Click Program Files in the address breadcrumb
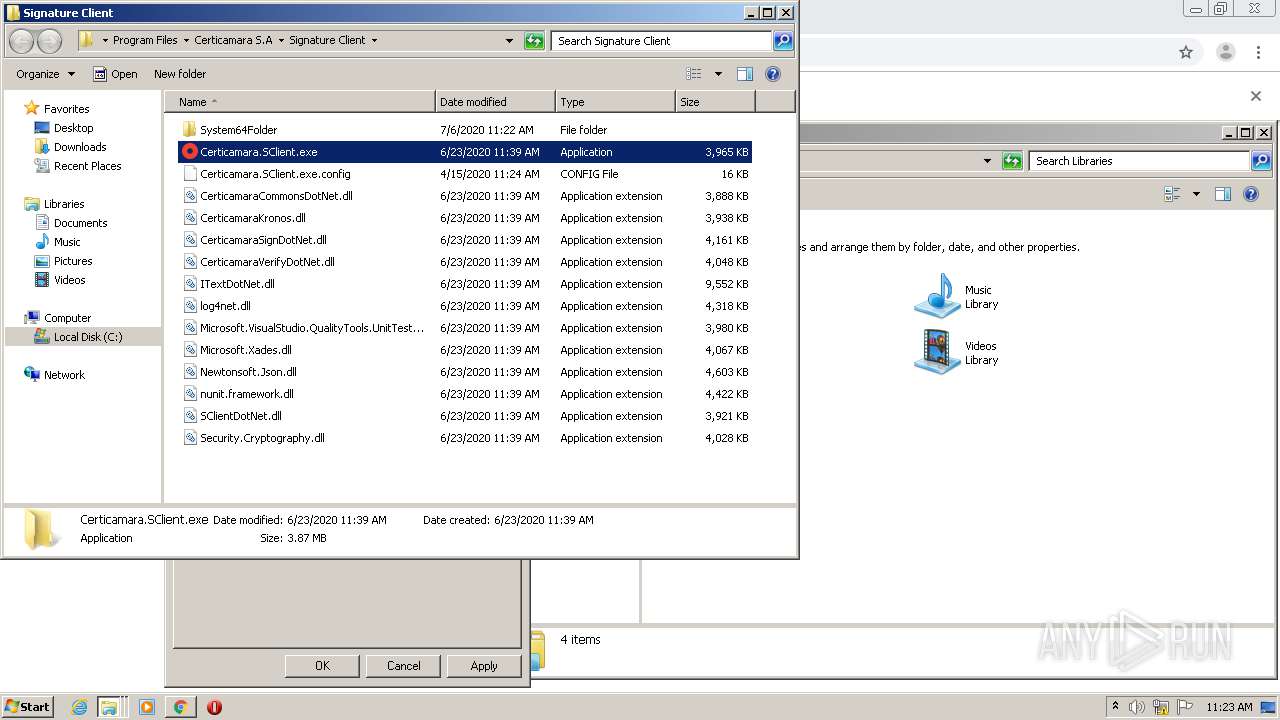The width and height of the screenshot is (1280, 720). (x=145, y=41)
